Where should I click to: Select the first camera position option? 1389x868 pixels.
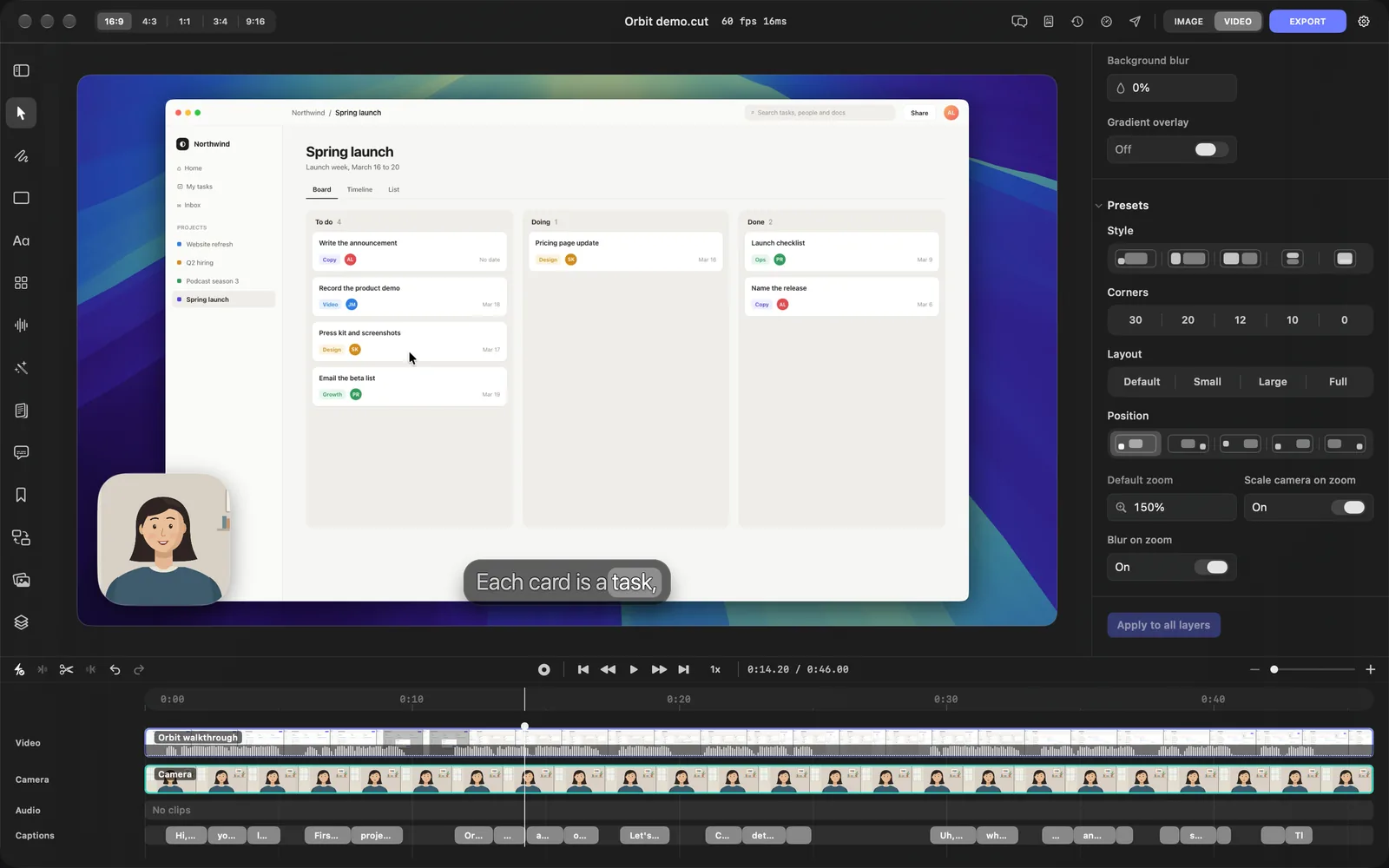[x=1136, y=444]
